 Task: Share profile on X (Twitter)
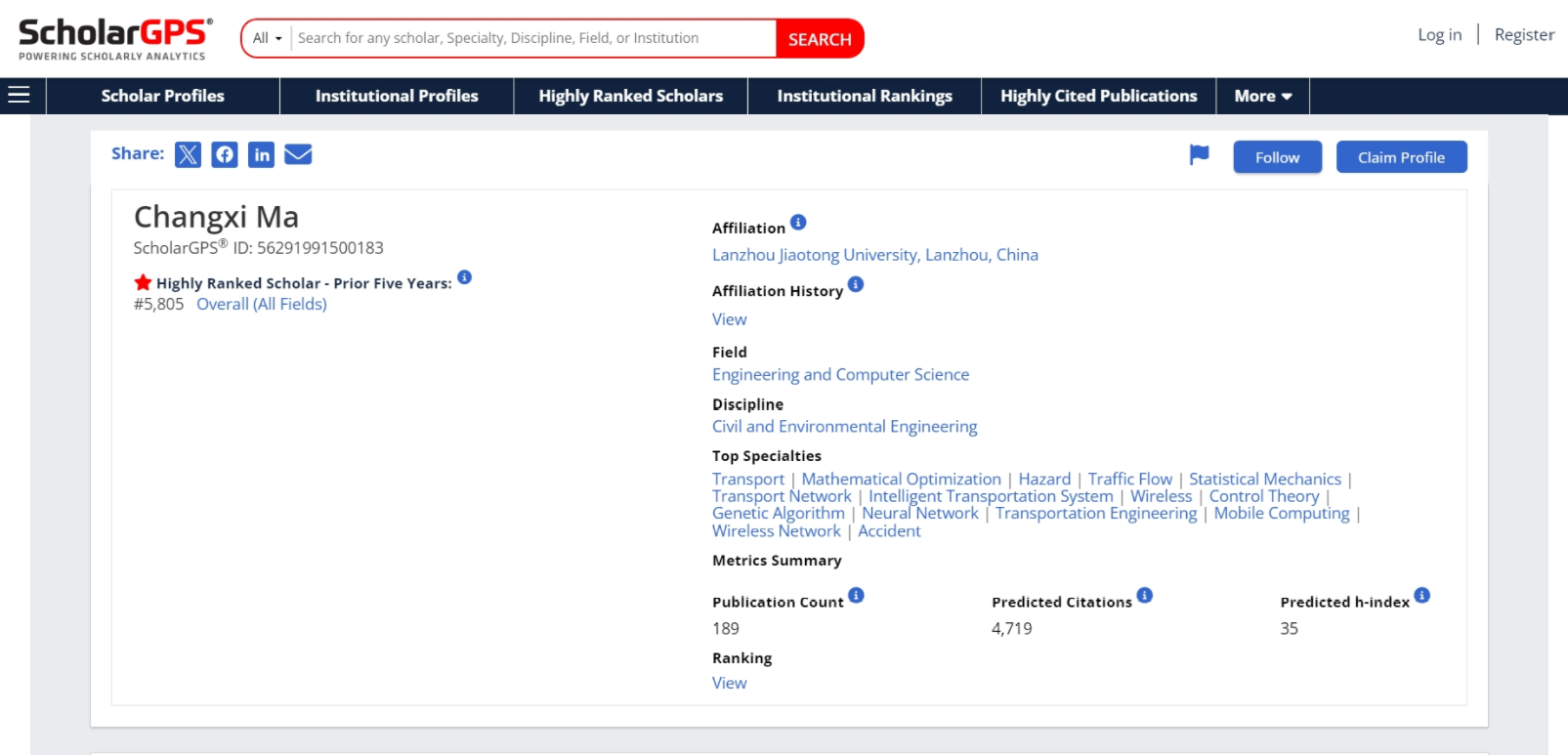[x=188, y=154]
